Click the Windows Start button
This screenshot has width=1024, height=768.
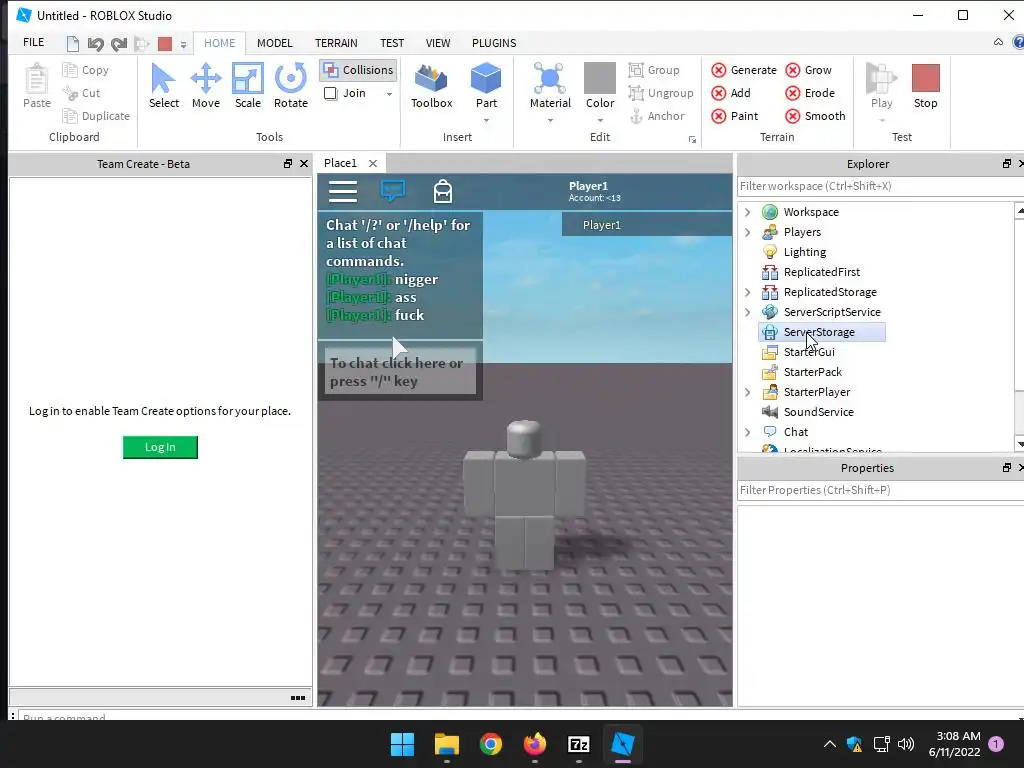(402, 744)
